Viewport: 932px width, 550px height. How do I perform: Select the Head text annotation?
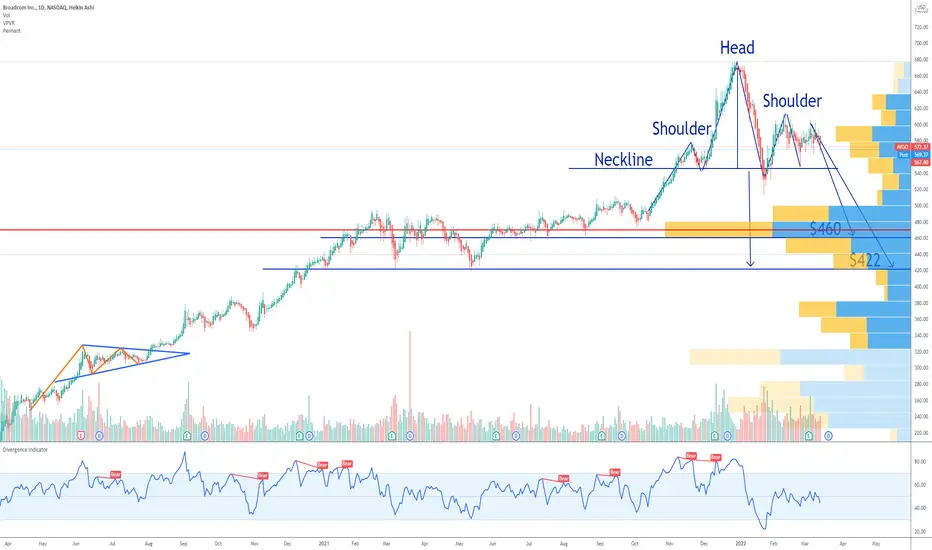pos(737,48)
